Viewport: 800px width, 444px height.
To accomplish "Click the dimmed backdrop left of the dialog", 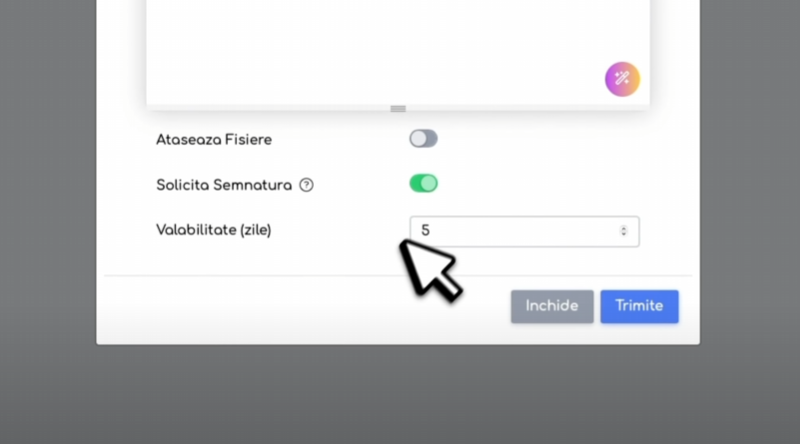I will (48, 204).
